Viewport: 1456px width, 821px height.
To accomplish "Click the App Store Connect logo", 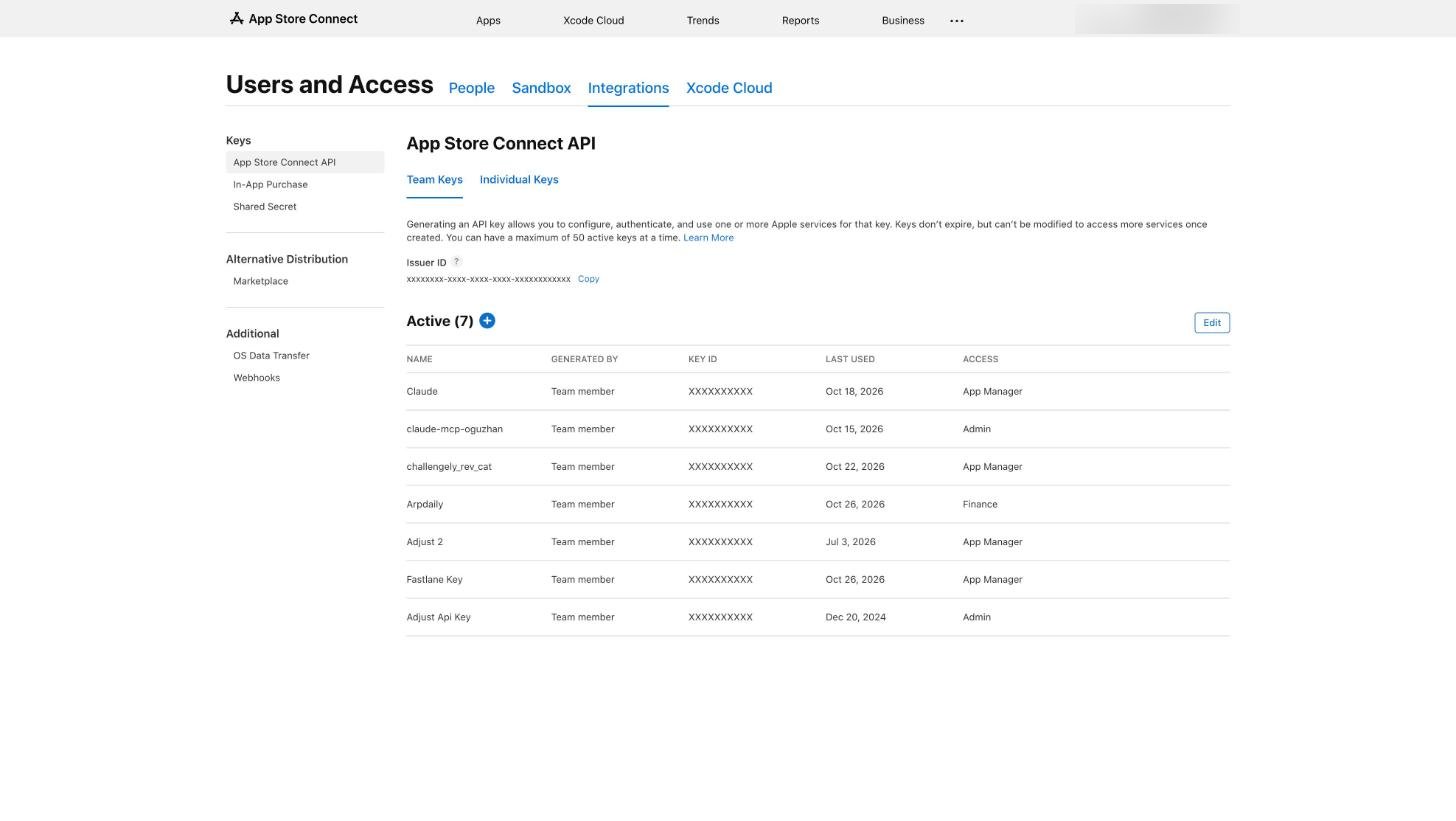I will [x=293, y=19].
